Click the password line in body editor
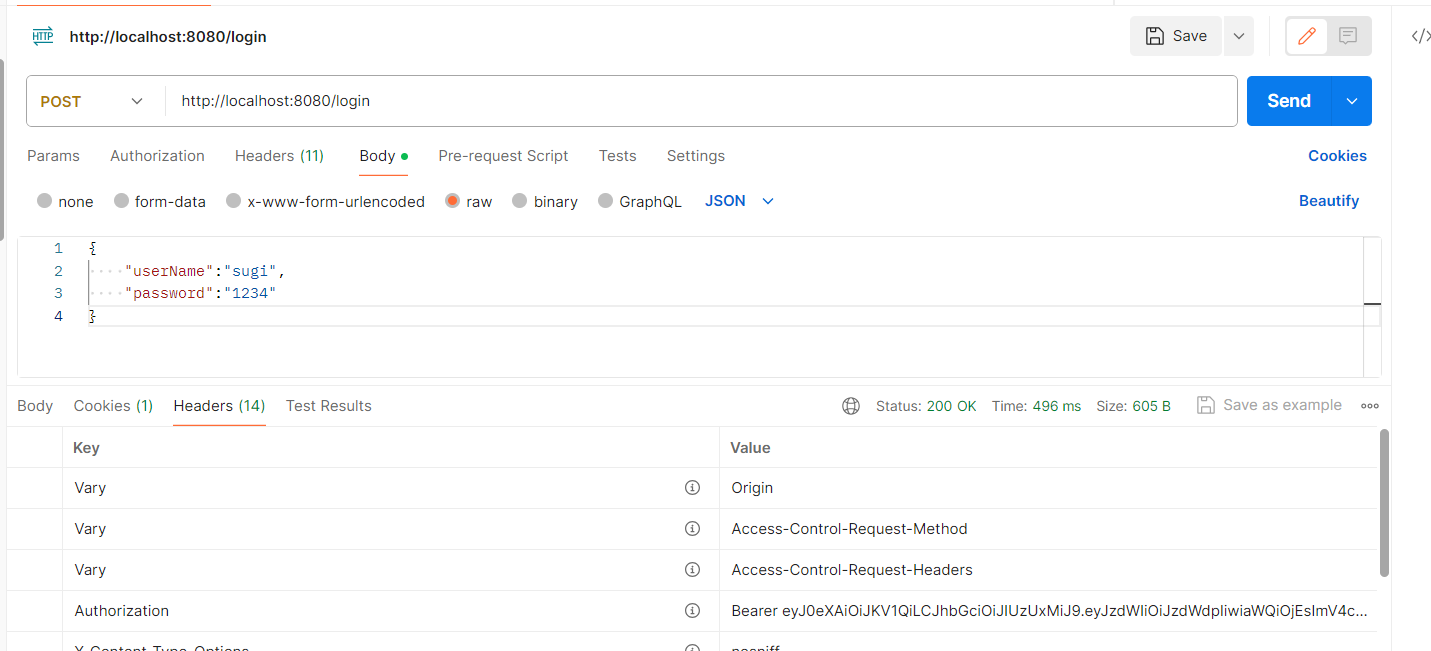Viewport: 1431px width, 651px height. (x=200, y=293)
